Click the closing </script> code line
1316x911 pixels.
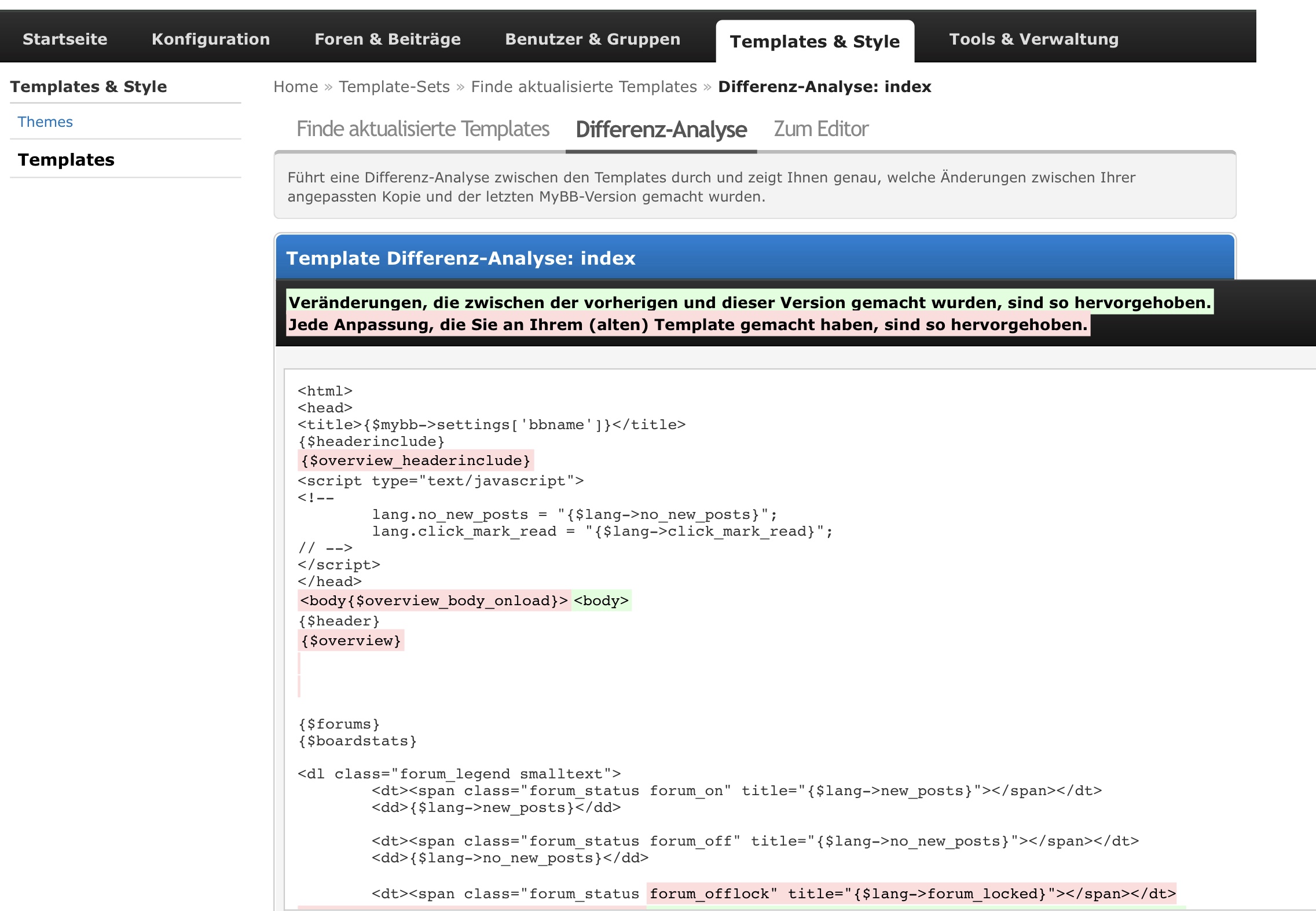(x=339, y=565)
